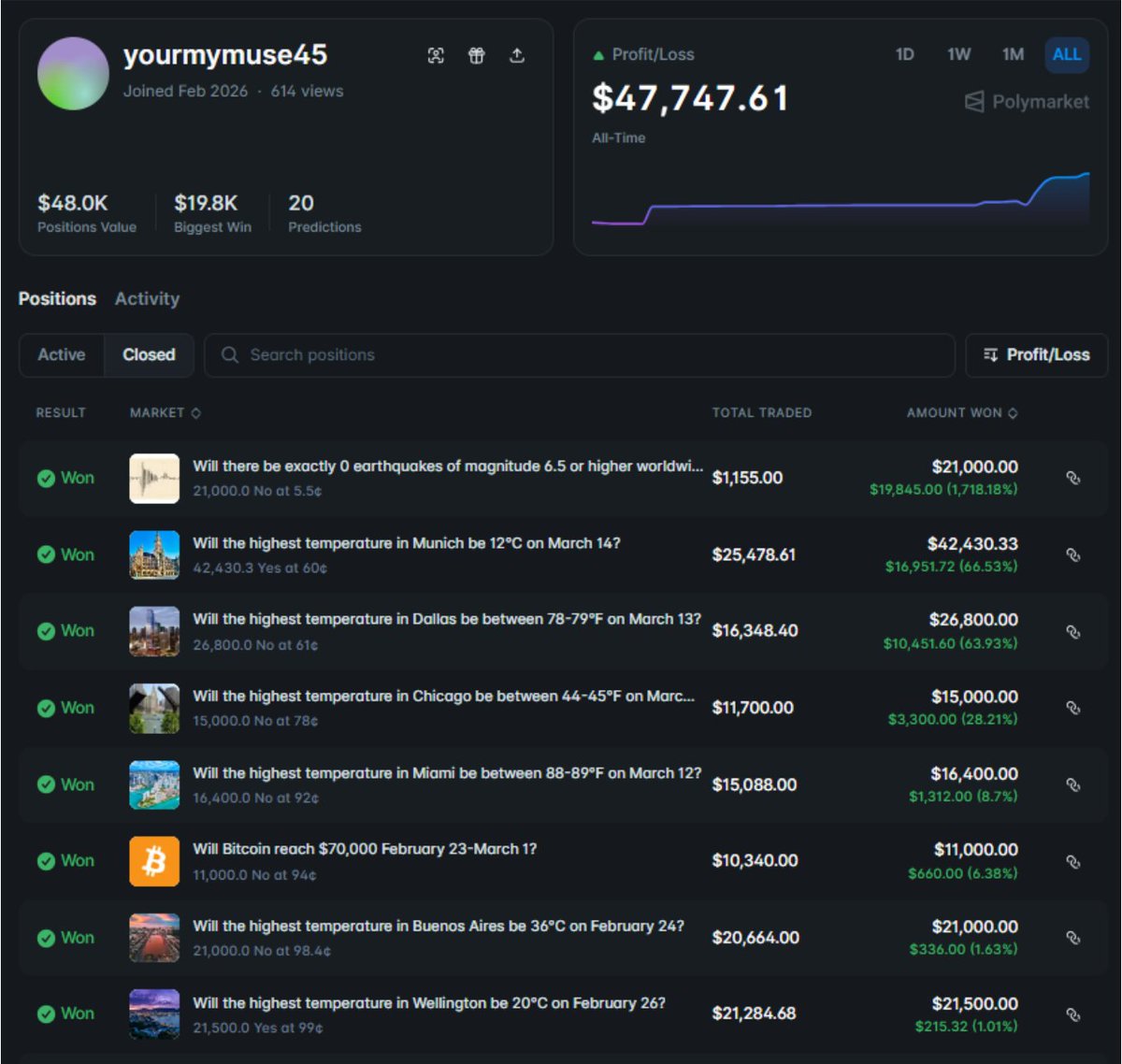1122x1064 pixels.
Task: Open the earthquakes magnitude 6.5 market
Action: [448, 466]
